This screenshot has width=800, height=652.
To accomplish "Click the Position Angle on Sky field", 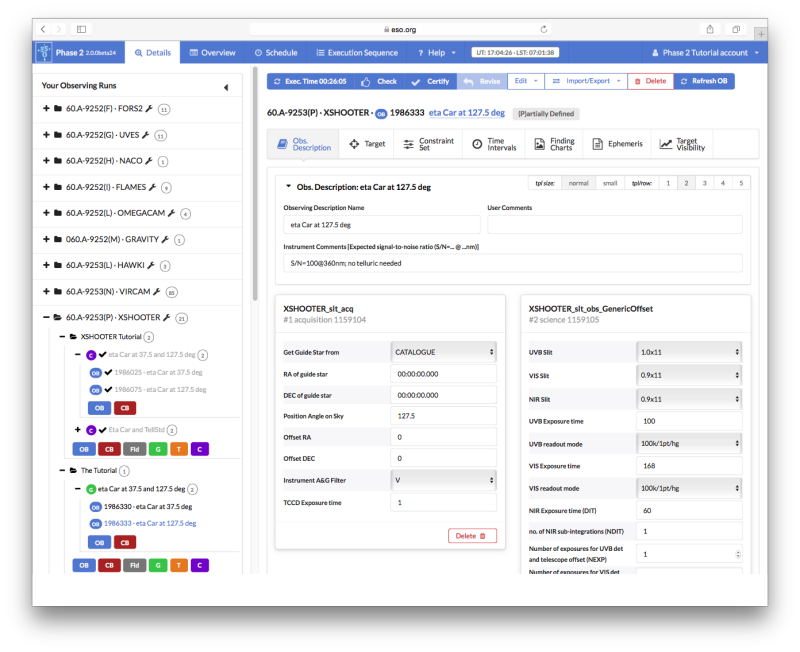I will click(443, 416).
